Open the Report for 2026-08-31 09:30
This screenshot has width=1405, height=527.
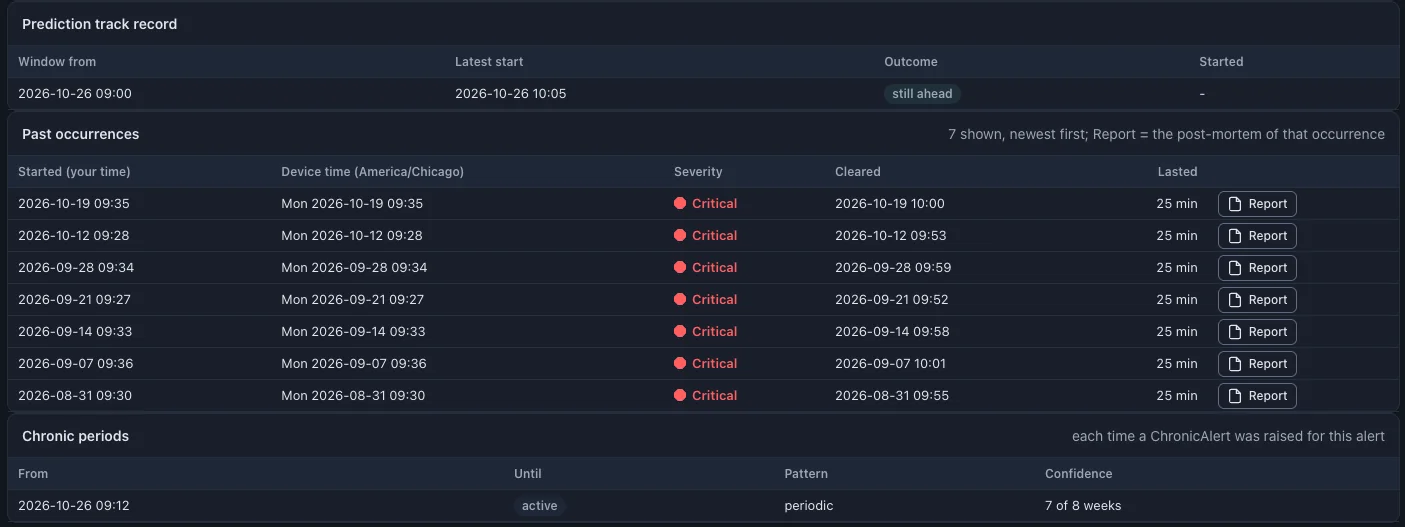tap(1257, 396)
